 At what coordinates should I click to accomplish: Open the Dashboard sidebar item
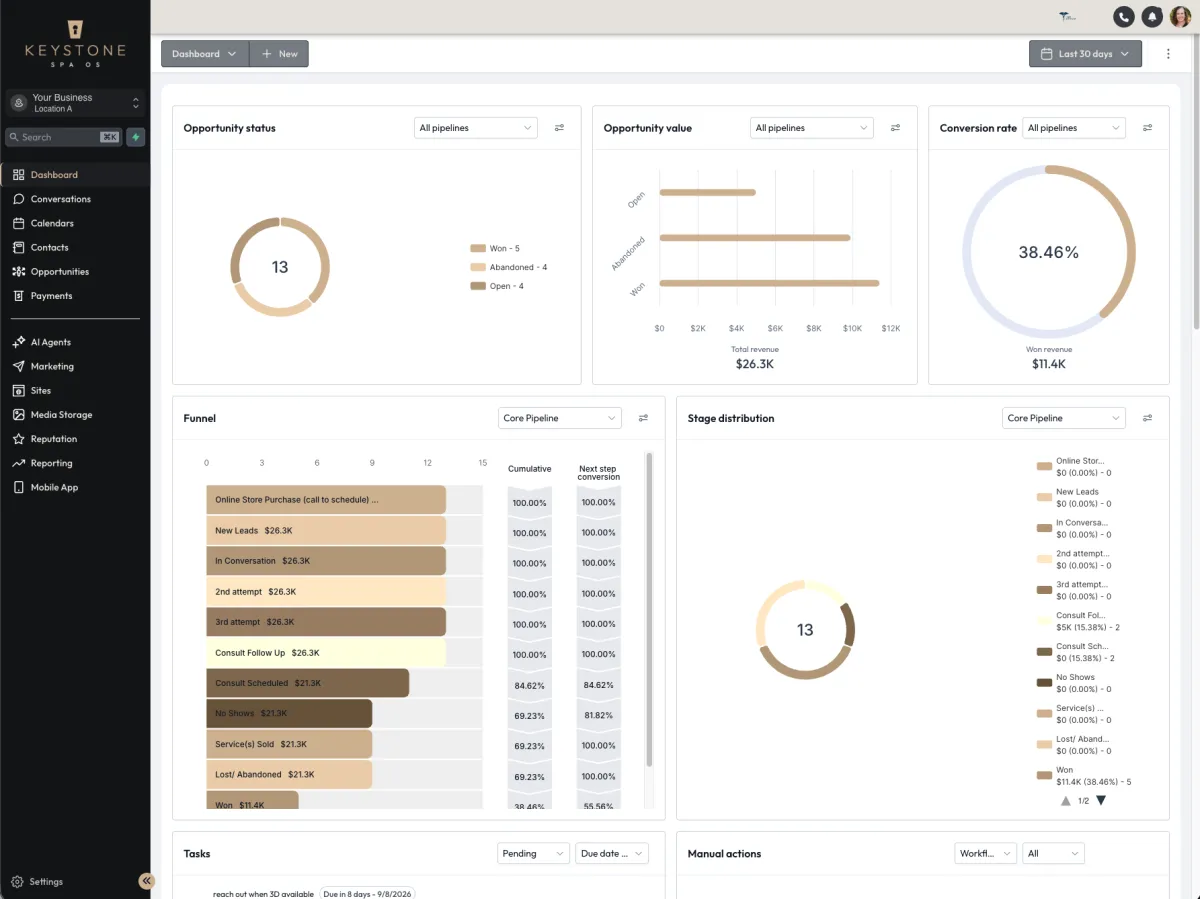[x=75, y=175]
